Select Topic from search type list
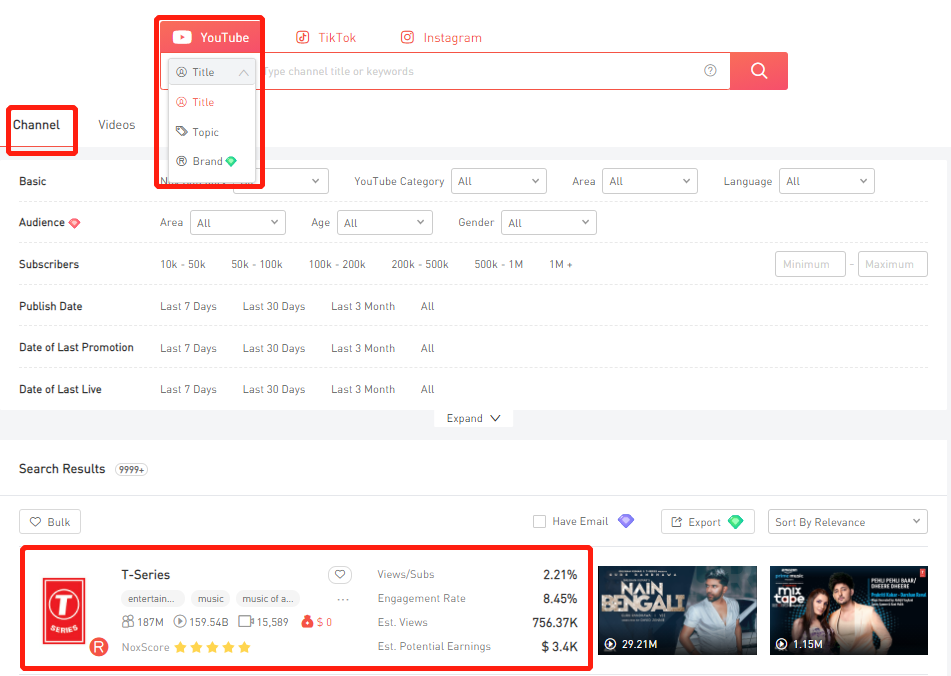This screenshot has height=676, width=951. click(205, 132)
